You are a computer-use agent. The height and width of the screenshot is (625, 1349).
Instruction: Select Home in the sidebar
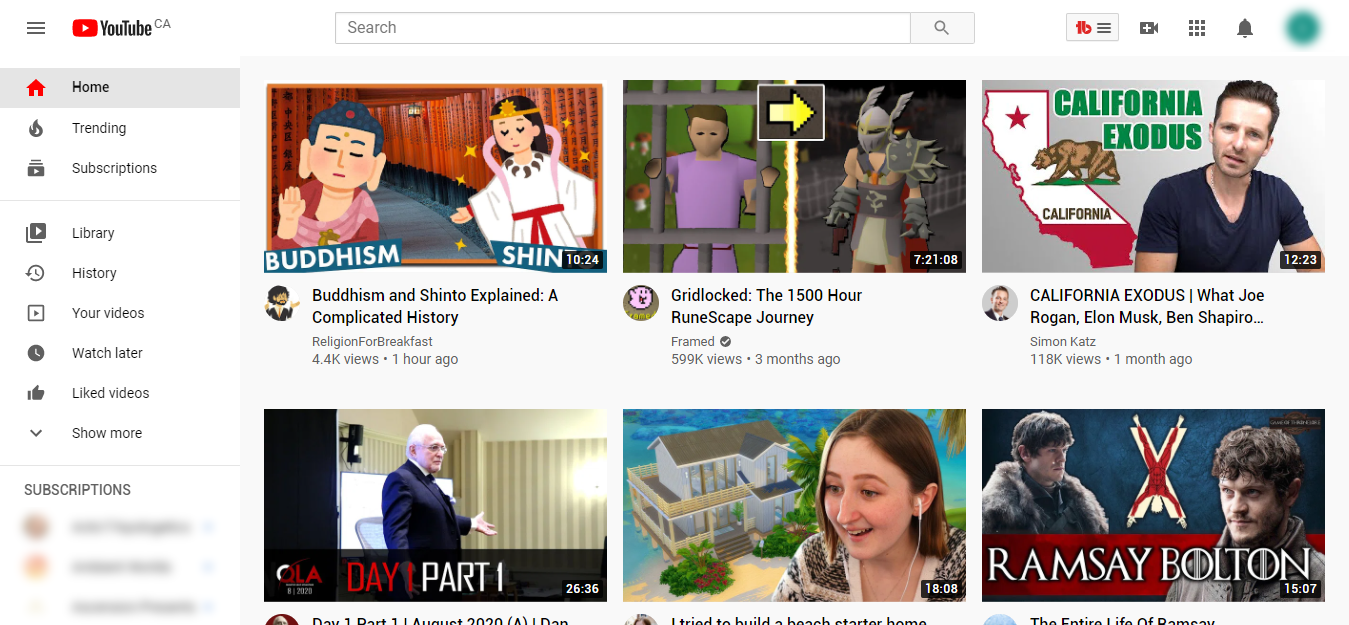click(120, 87)
